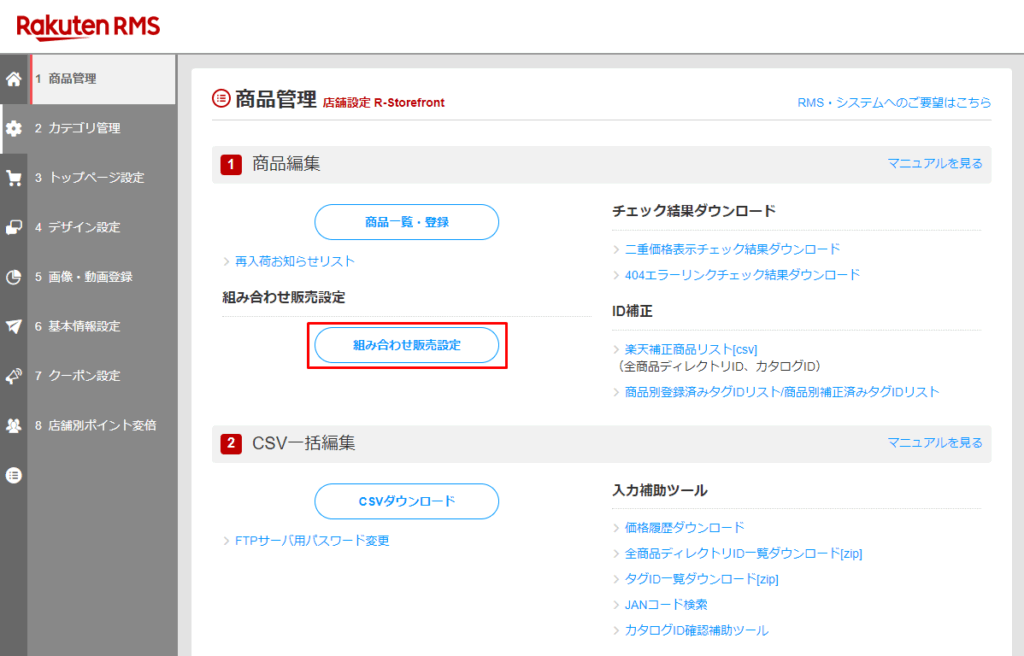Open マニュアルを見る link in CSV一括編集 section
Viewport: 1024px width, 656px height.
point(935,443)
